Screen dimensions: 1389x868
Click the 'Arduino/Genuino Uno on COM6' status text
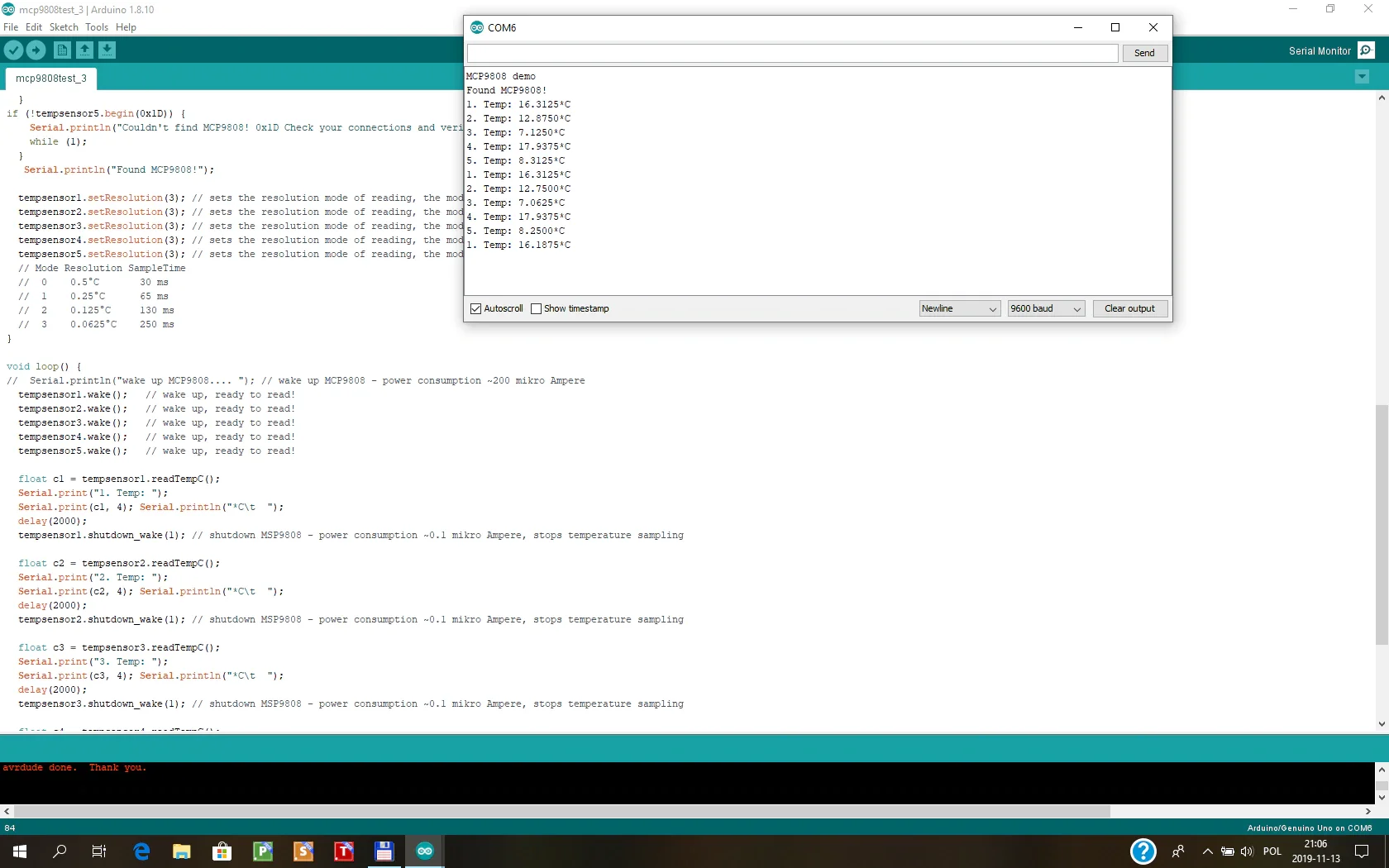(x=1310, y=827)
